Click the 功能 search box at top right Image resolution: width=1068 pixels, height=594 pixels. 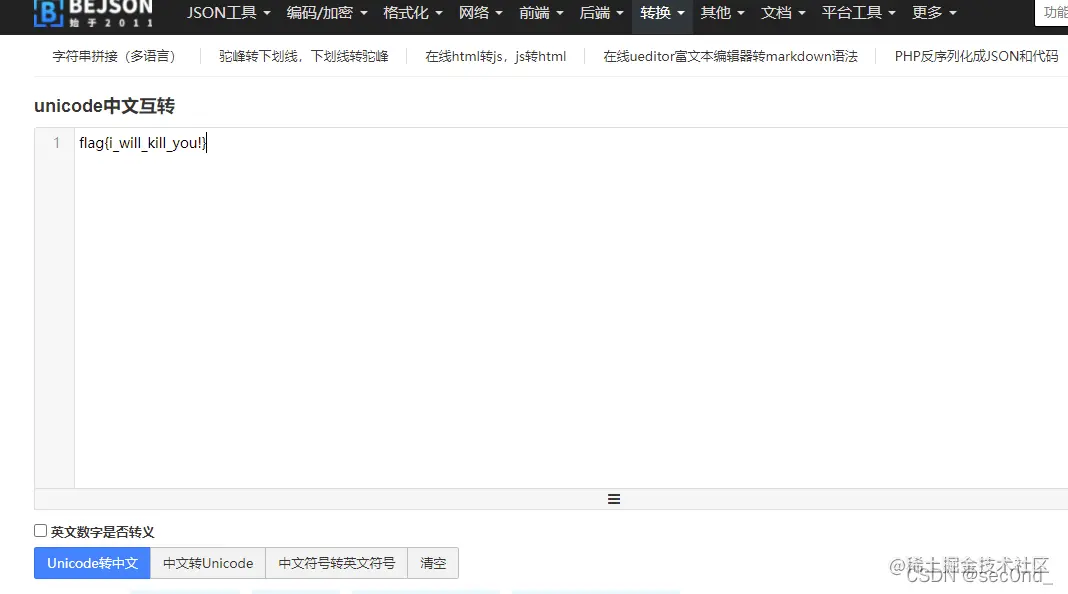[x=1052, y=13]
